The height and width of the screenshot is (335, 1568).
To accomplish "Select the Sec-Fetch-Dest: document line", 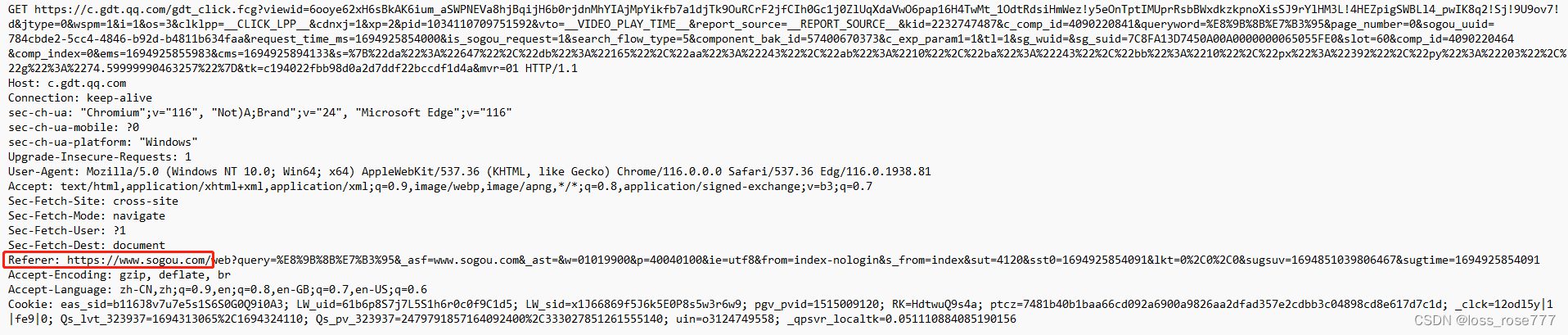I will 87,245.
